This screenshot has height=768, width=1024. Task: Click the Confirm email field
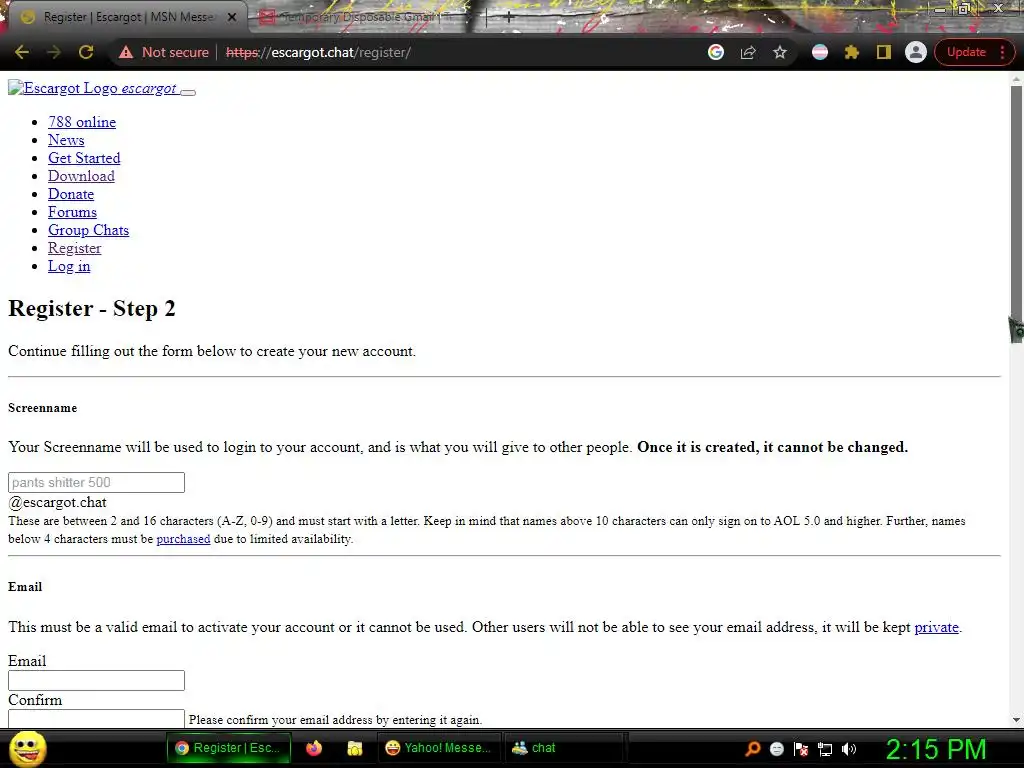coord(96,718)
